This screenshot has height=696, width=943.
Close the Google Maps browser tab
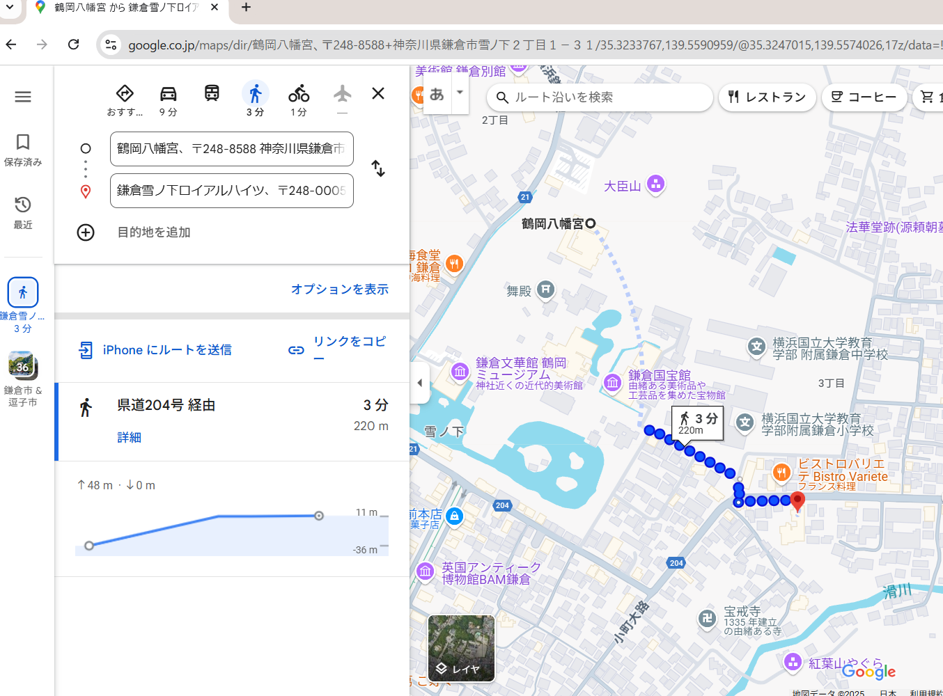(x=215, y=8)
